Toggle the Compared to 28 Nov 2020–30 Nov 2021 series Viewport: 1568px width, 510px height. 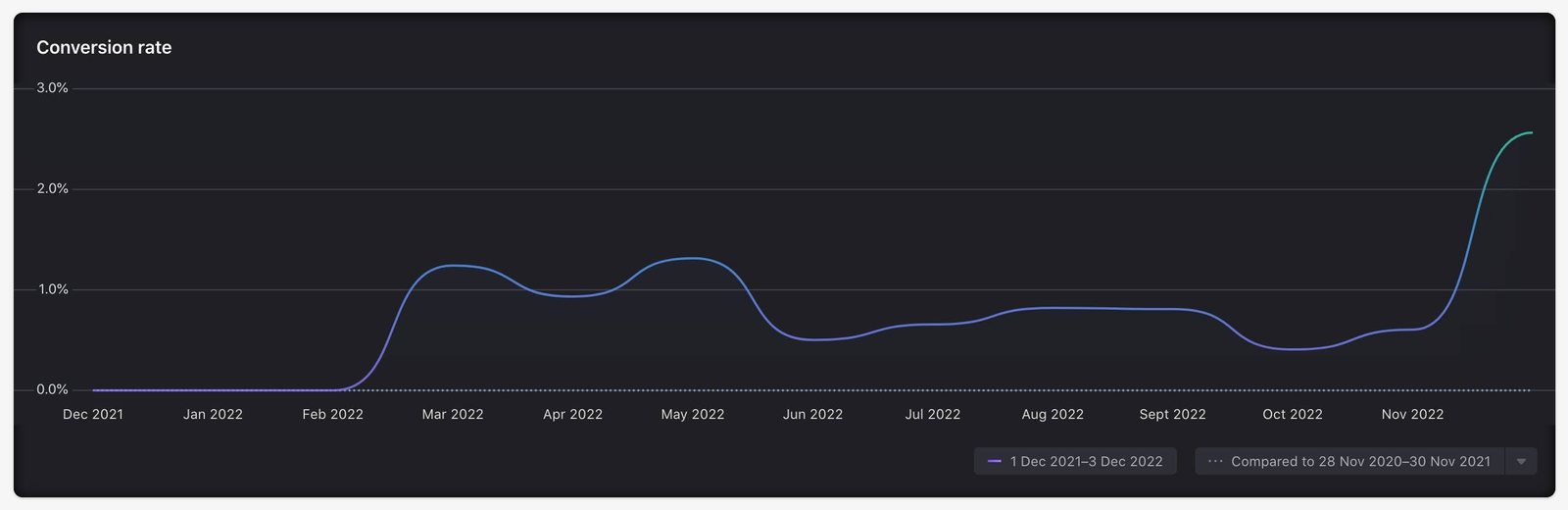[1349, 461]
